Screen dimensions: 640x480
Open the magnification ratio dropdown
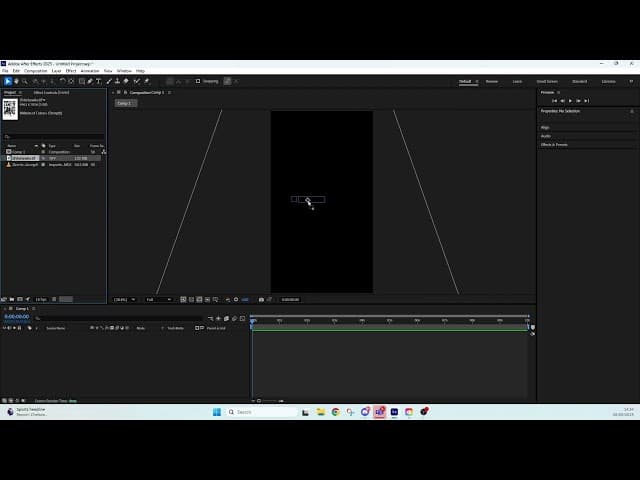pos(124,299)
